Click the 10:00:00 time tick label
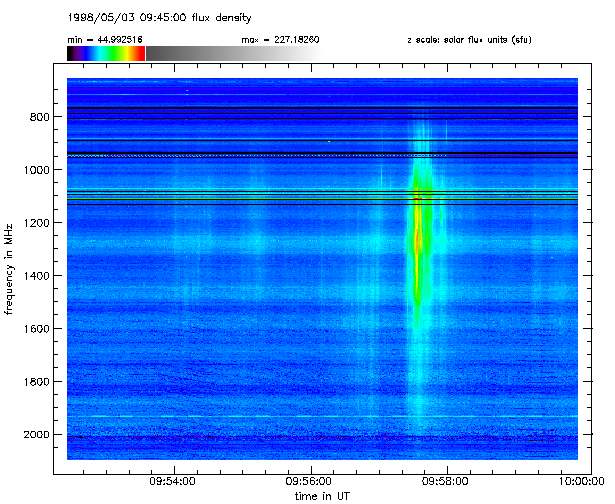615x504 pixels. click(581, 481)
